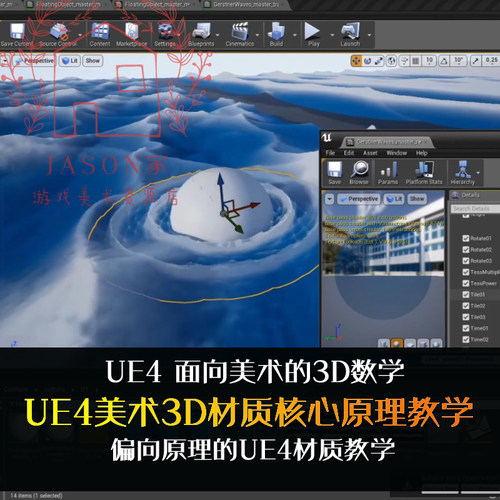Expand the Hierarchy dropdown arrow
This screenshot has width=500, height=500.
[478, 173]
